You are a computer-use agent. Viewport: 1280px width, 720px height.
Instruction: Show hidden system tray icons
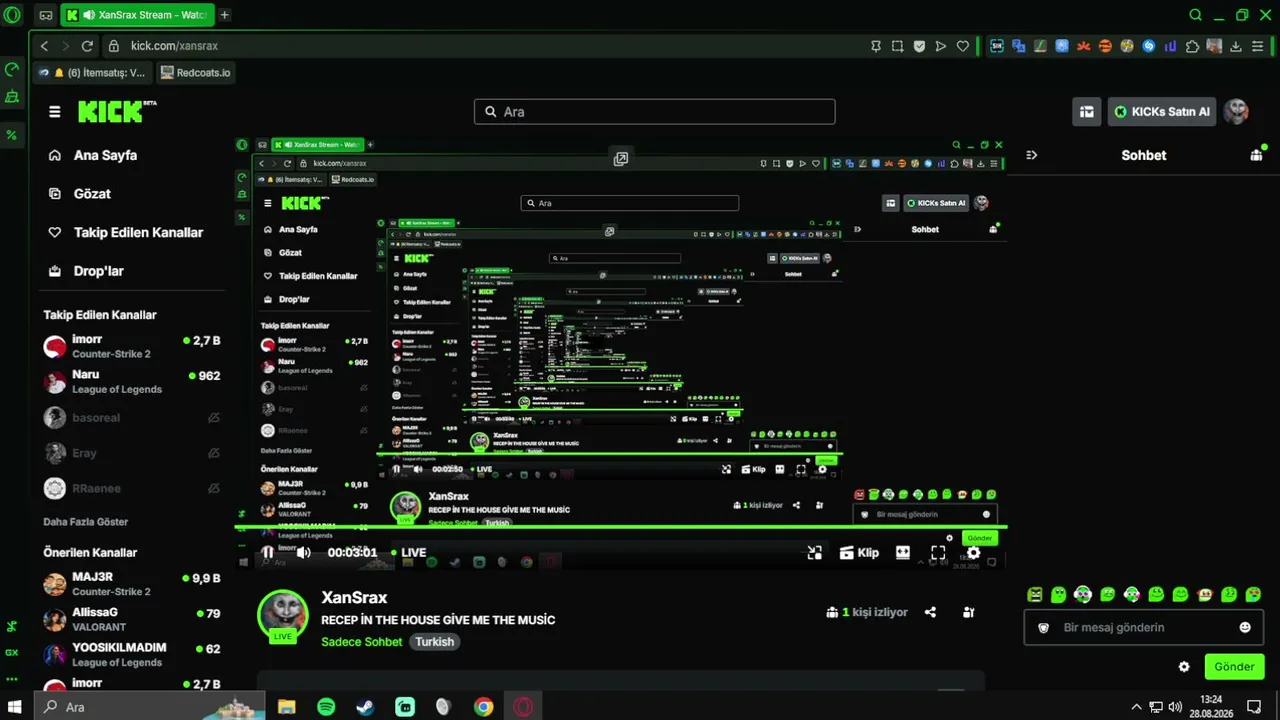[1135, 707]
